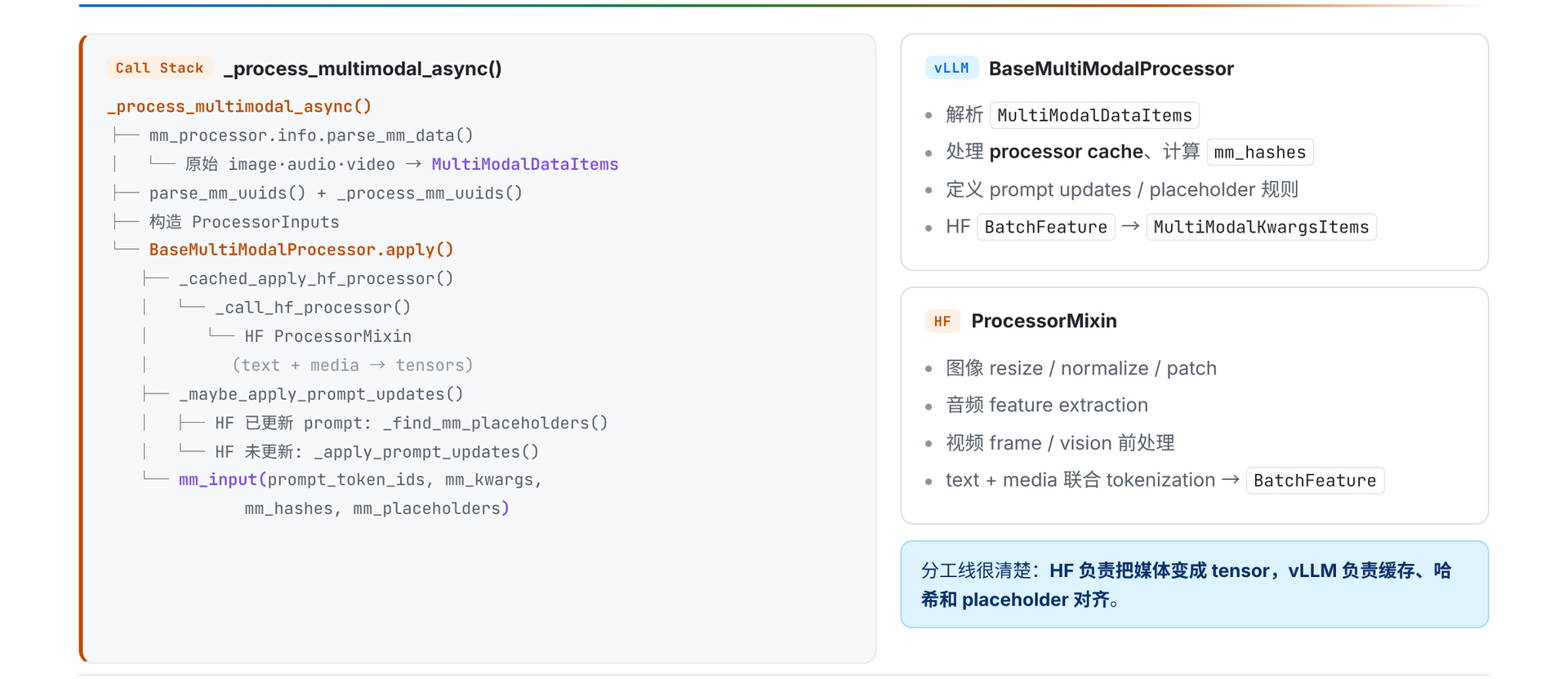Click the orange "BaseMultiModalProcessor.apply()" tree line
This screenshot has width=1568, height=679.
(x=301, y=250)
